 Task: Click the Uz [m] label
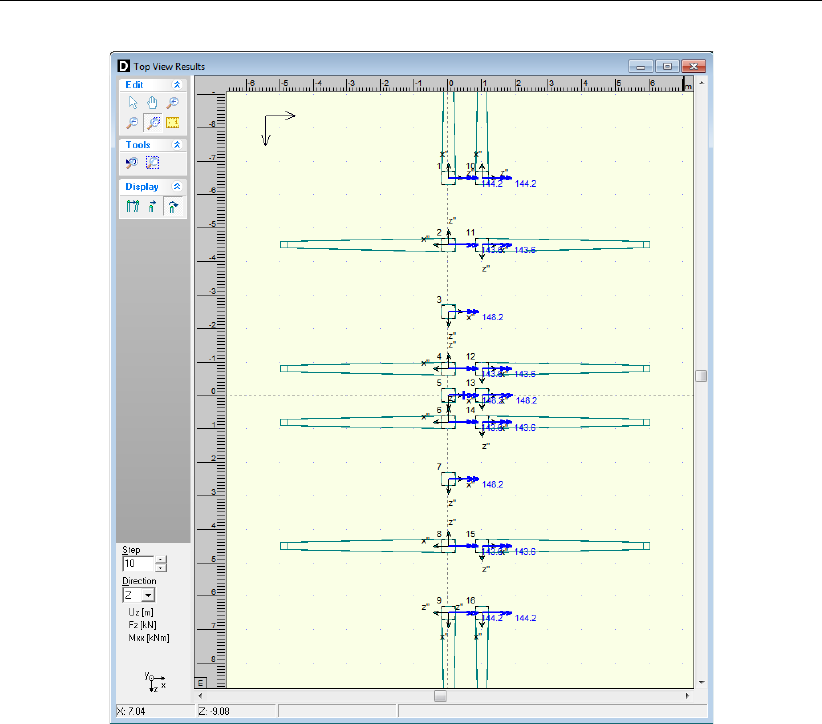click(x=140, y=612)
